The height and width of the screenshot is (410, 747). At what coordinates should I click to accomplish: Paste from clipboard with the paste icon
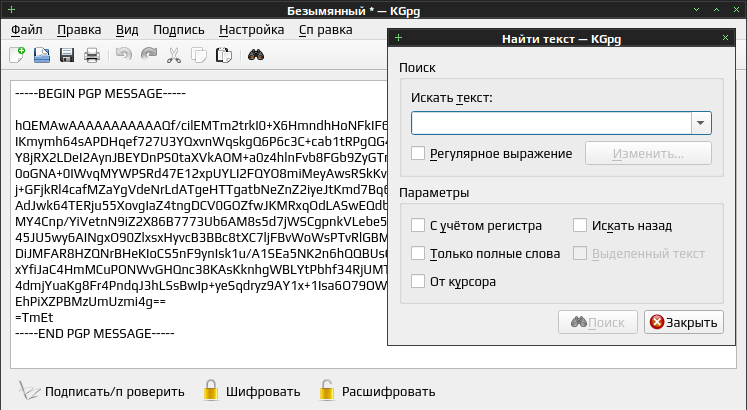223,55
